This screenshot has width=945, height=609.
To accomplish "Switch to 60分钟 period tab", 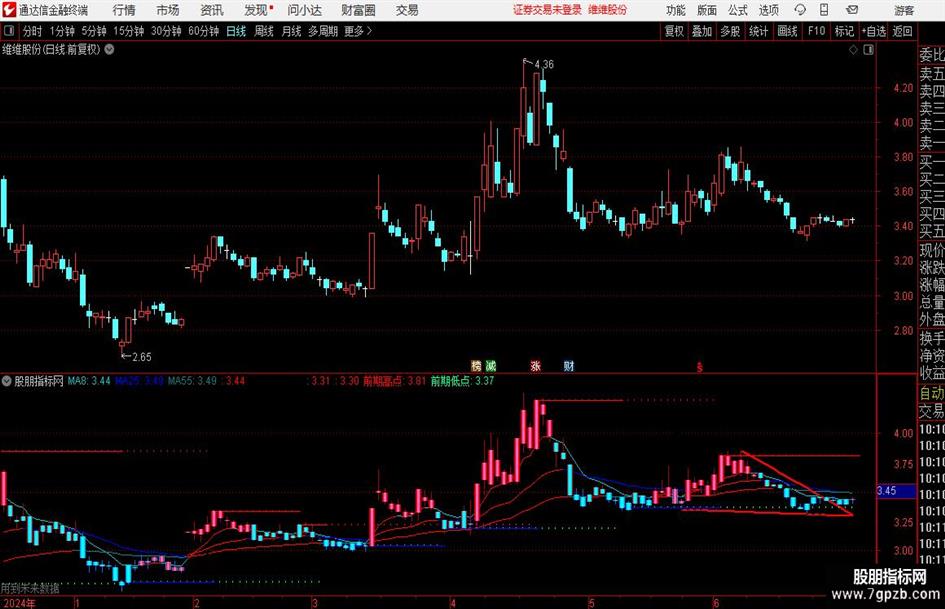I will 203,31.
